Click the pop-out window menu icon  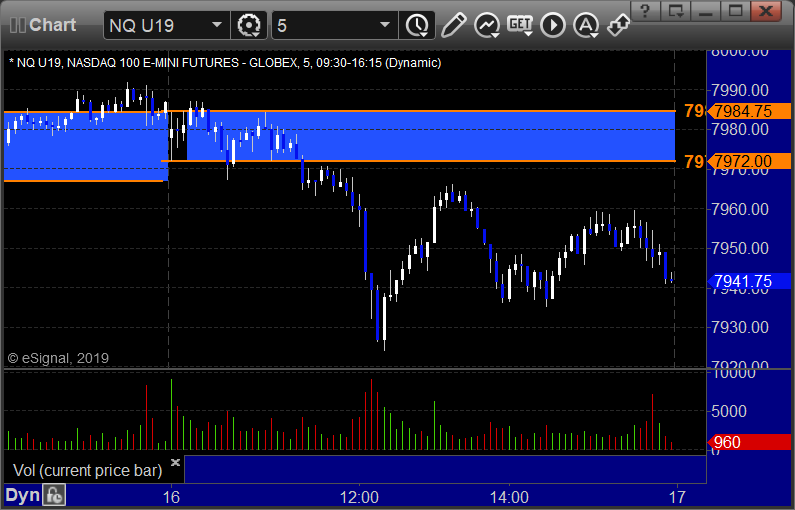tap(676, 10)
